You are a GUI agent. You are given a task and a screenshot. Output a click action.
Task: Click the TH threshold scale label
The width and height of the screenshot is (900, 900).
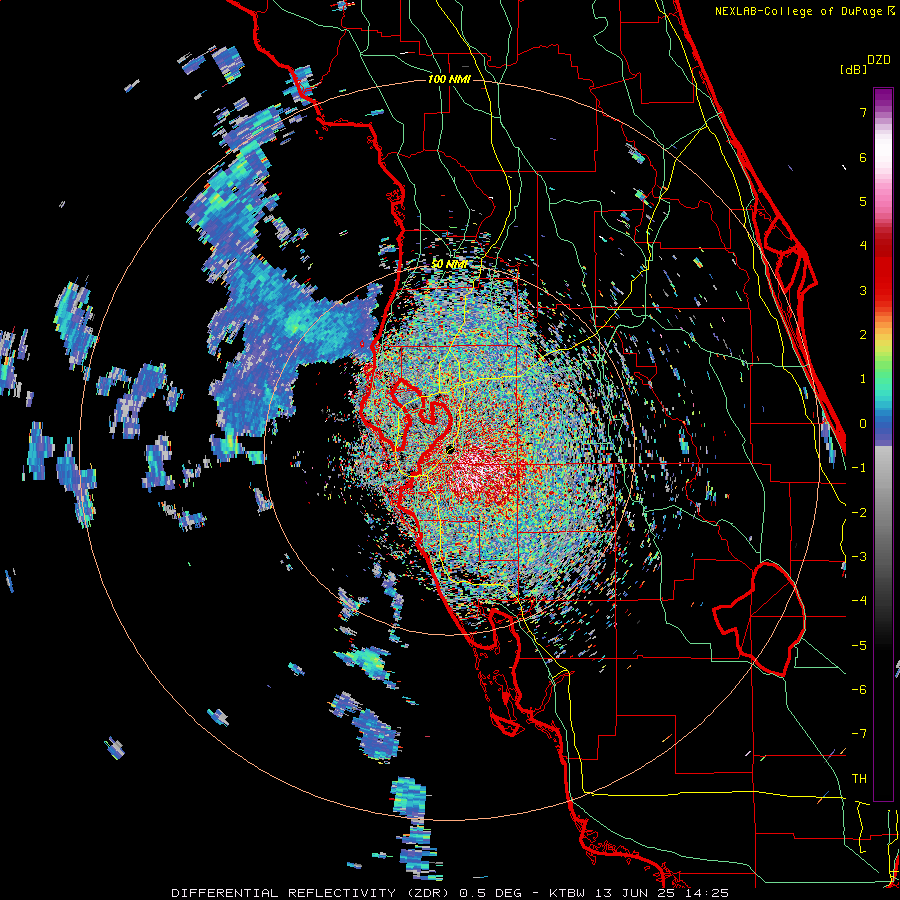pyautogui.click(x=859, y=779)
